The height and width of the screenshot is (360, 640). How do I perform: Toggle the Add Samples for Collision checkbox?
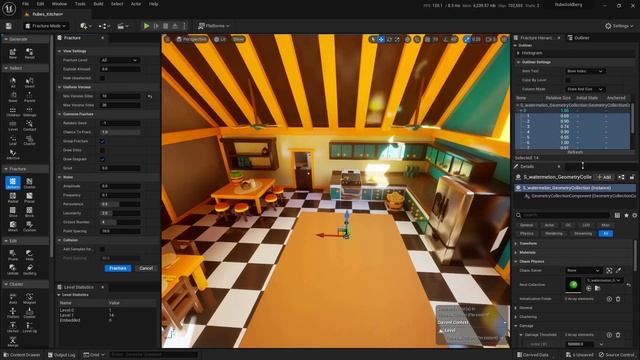(102, 249)
